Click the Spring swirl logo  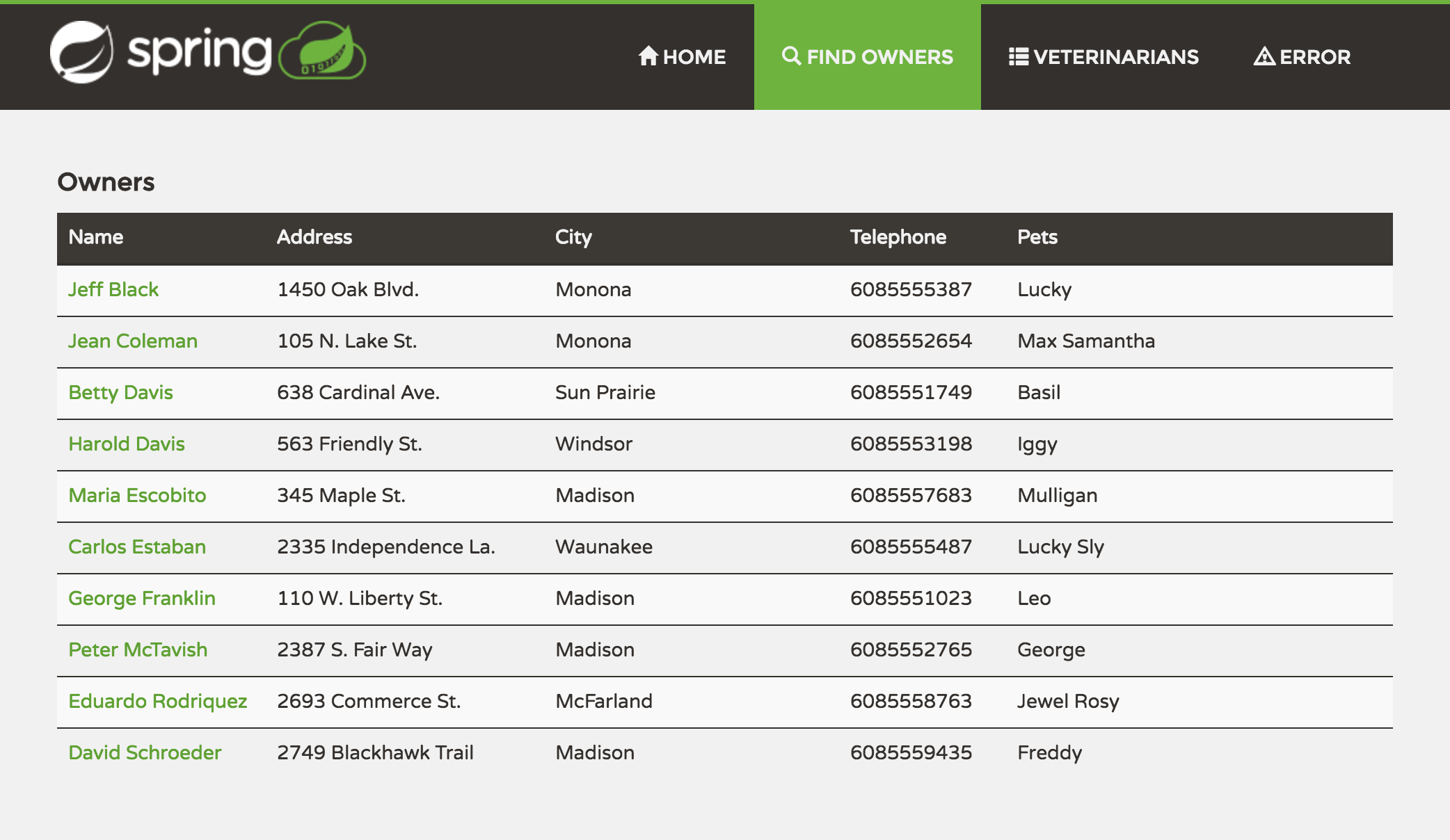tap(82, 52)
